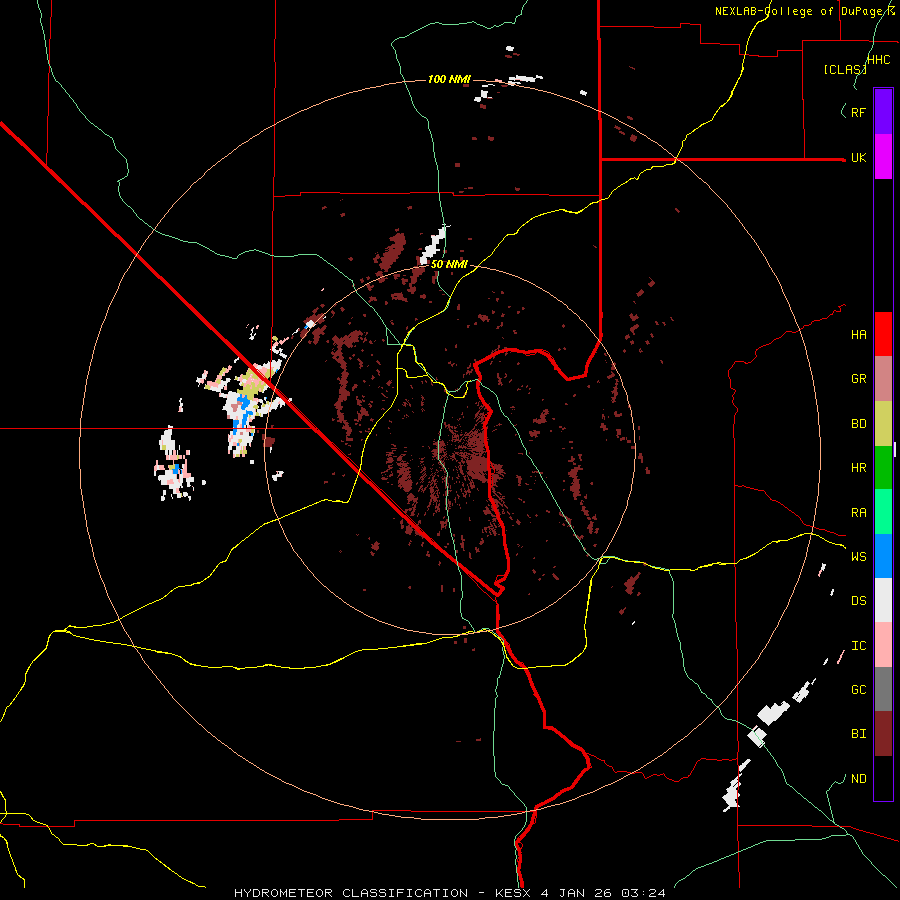Click the NEXLAB-College of DuPage credit text
The width and height of the screenshot is (900, 900).
tap(804, 11)
